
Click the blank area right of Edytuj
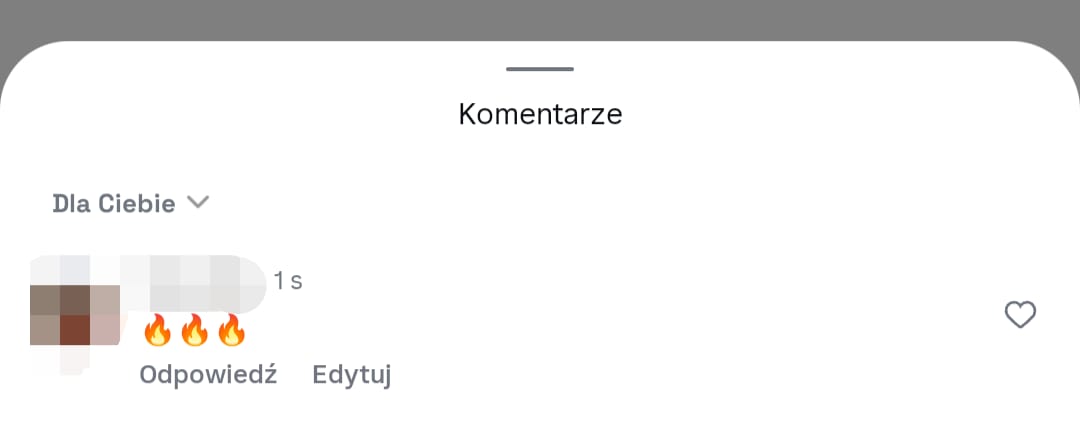[x=650, y=375]
